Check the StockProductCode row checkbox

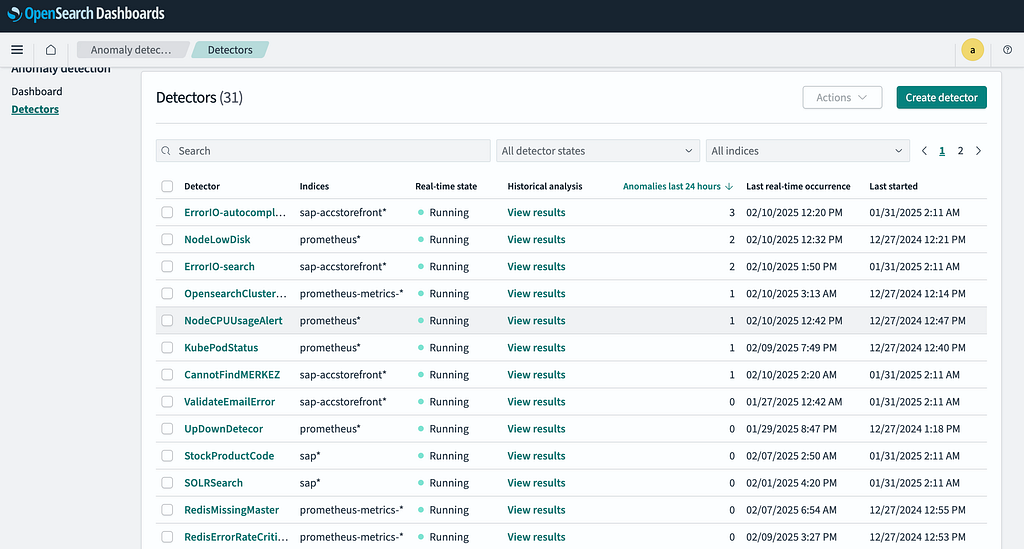tap(167, 456)
